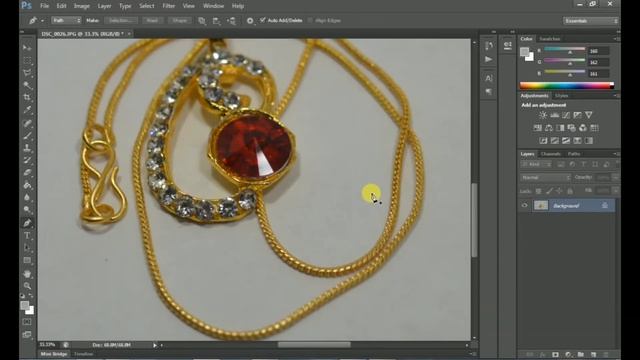Select the Paint Bucket tool
The height and width of the screenshot is (360, 640).
(x=27, y=185)
